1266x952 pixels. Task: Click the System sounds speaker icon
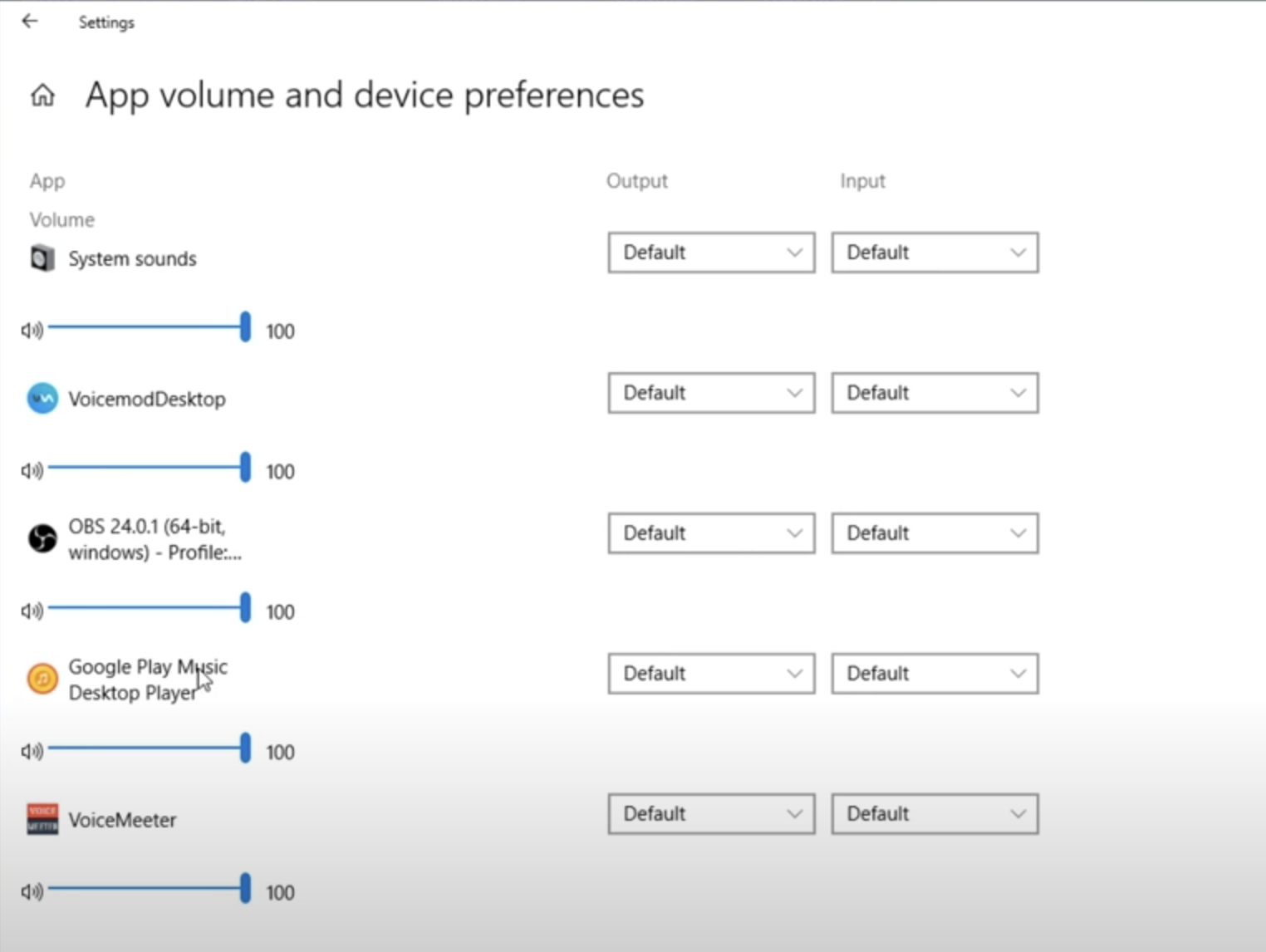click(42, 258)
